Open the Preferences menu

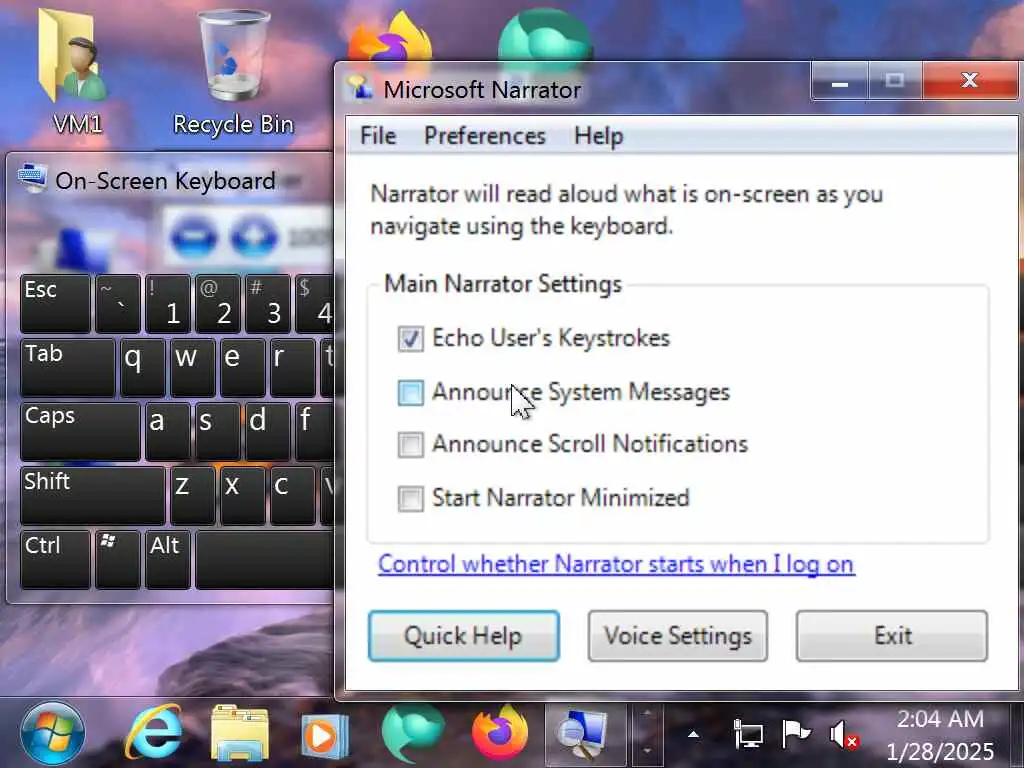pyautogui.click(x=485, y=136)
